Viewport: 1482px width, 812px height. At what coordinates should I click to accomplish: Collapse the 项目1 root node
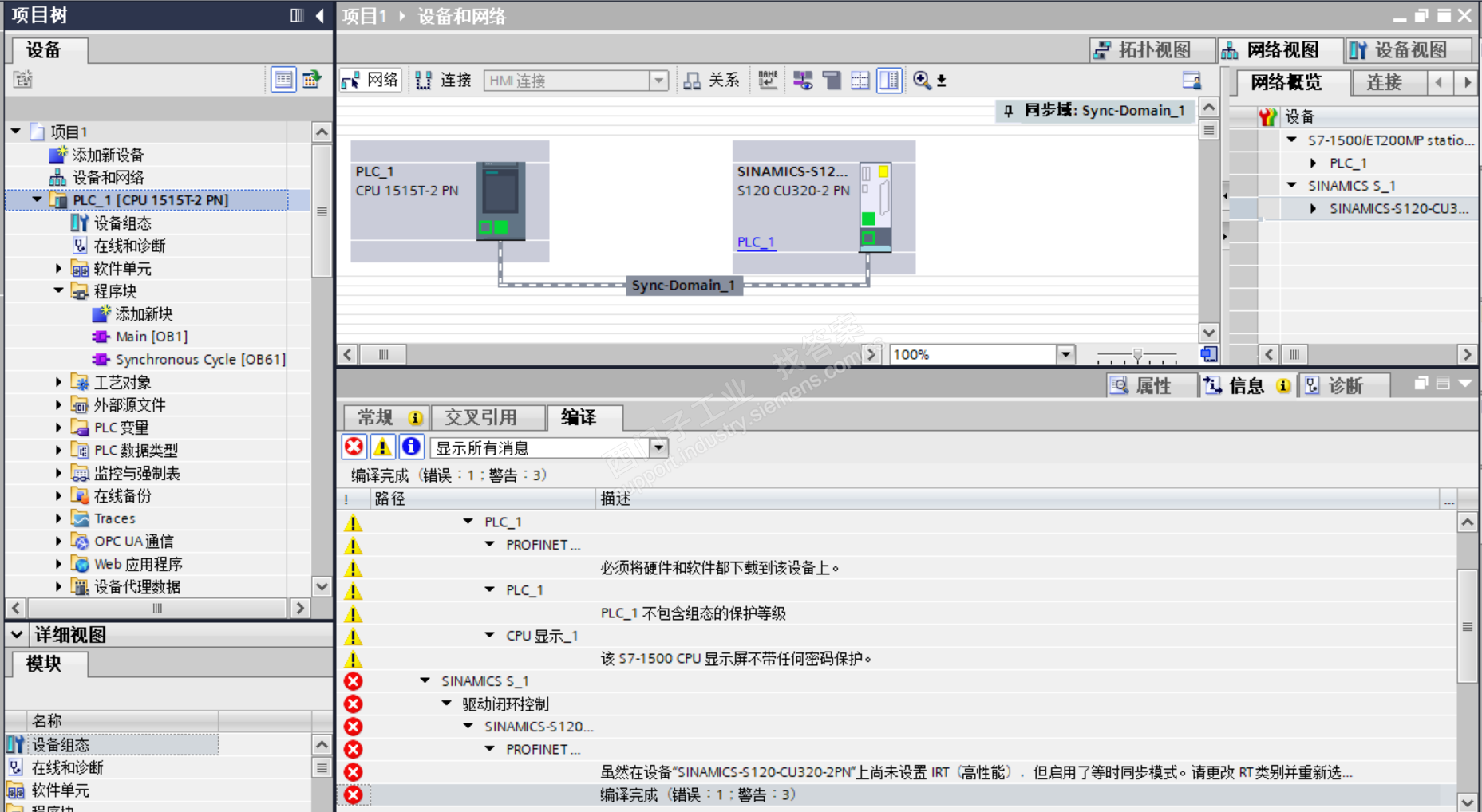[x=16, y=132]
